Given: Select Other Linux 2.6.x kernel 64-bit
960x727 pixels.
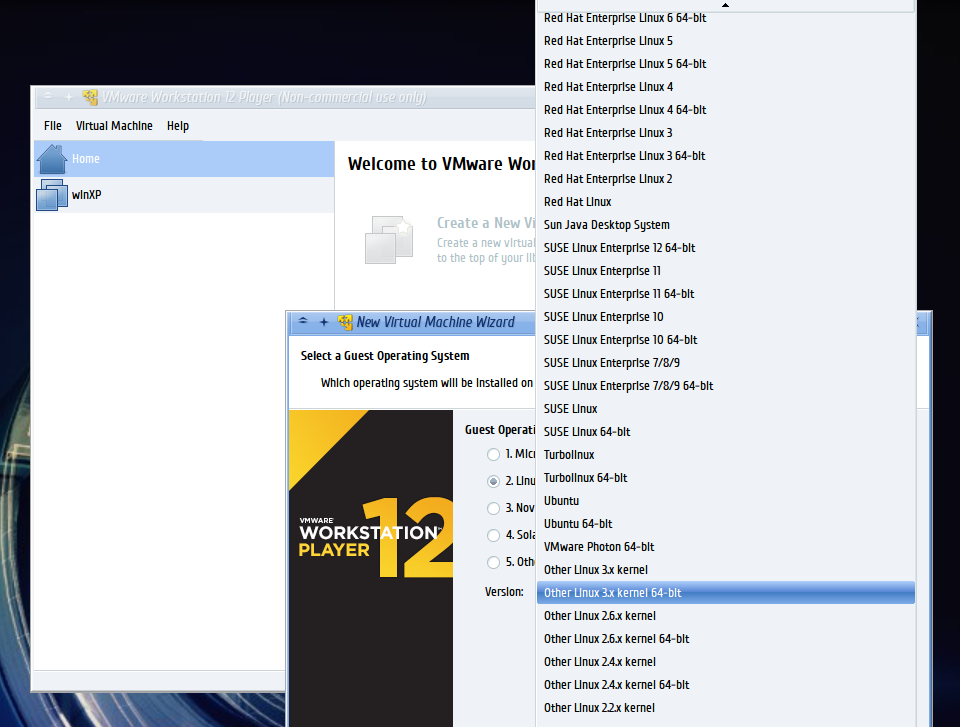Looking at the screenshot, I should pyautogui.click(x=726, y=639).
